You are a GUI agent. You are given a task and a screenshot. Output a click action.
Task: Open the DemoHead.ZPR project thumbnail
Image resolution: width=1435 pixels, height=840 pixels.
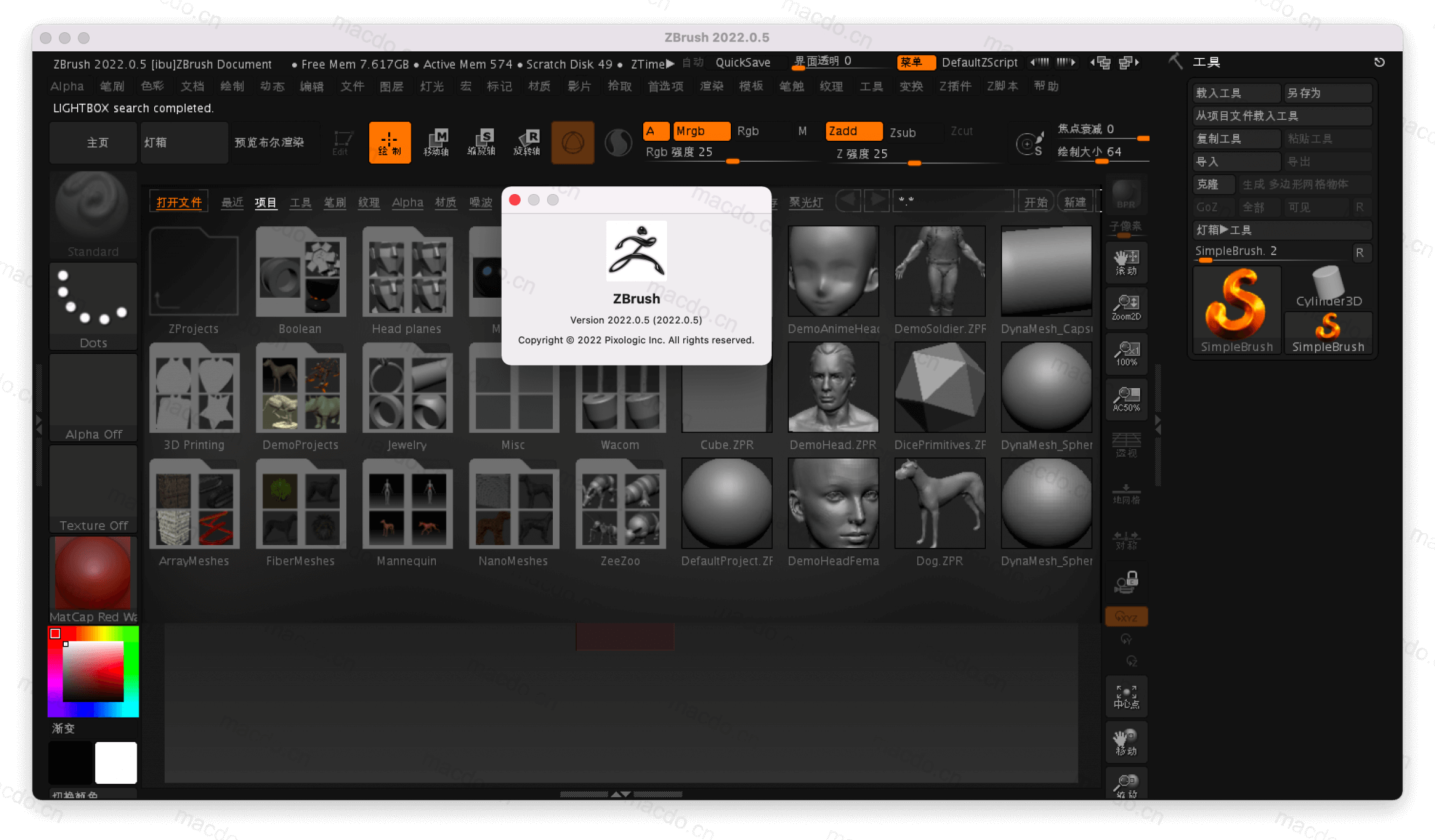[832, 387]
